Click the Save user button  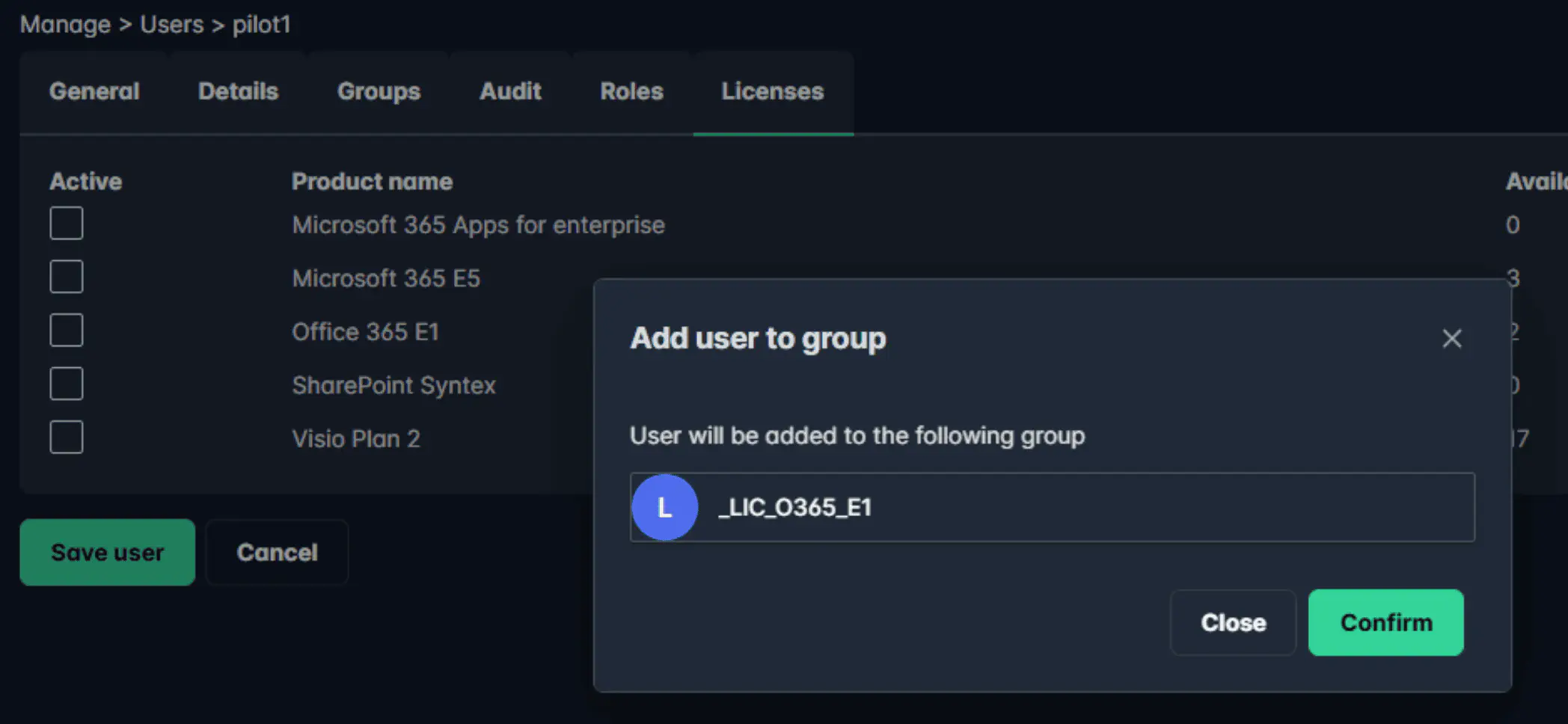pyautogui.click(x=107, y=552)
